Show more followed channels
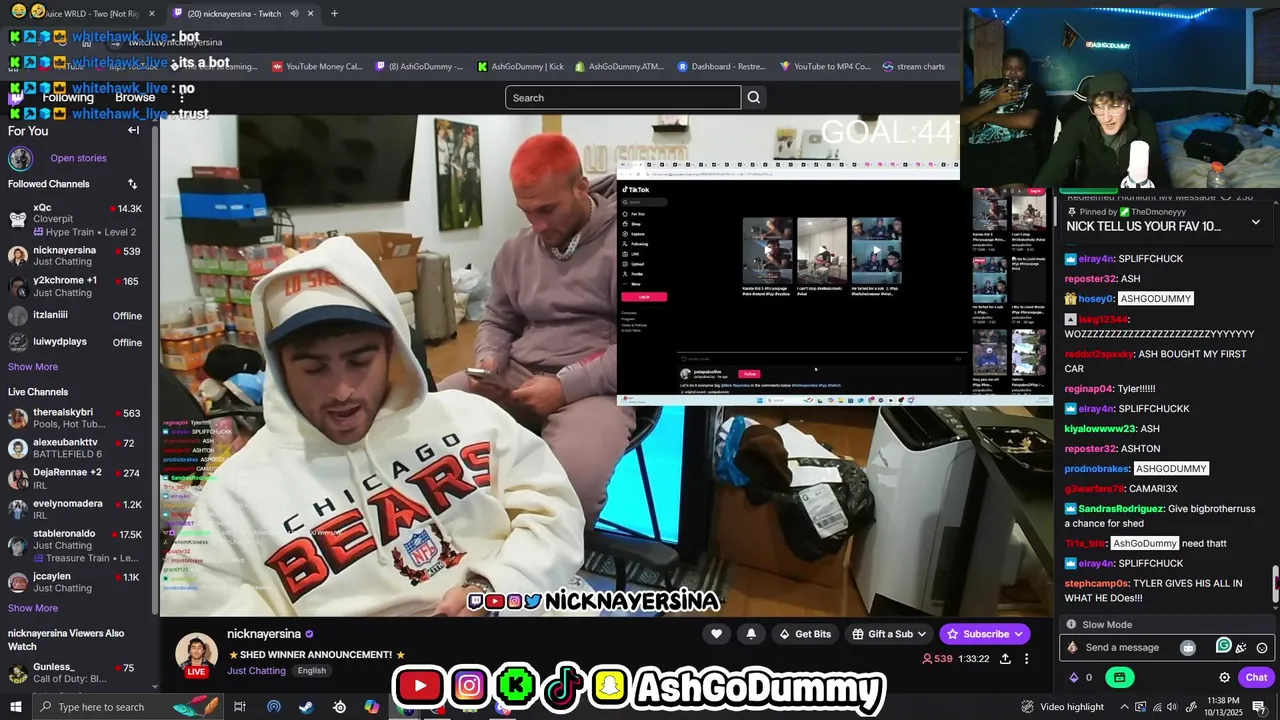This screenshot has width=1280, height=720. pyautogui.click(x=33, y=367)
